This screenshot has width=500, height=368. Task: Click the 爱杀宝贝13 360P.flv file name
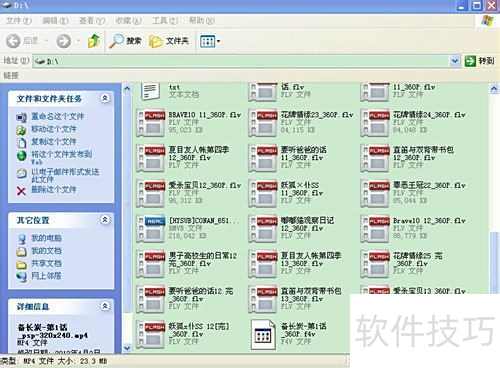[429, 291]
